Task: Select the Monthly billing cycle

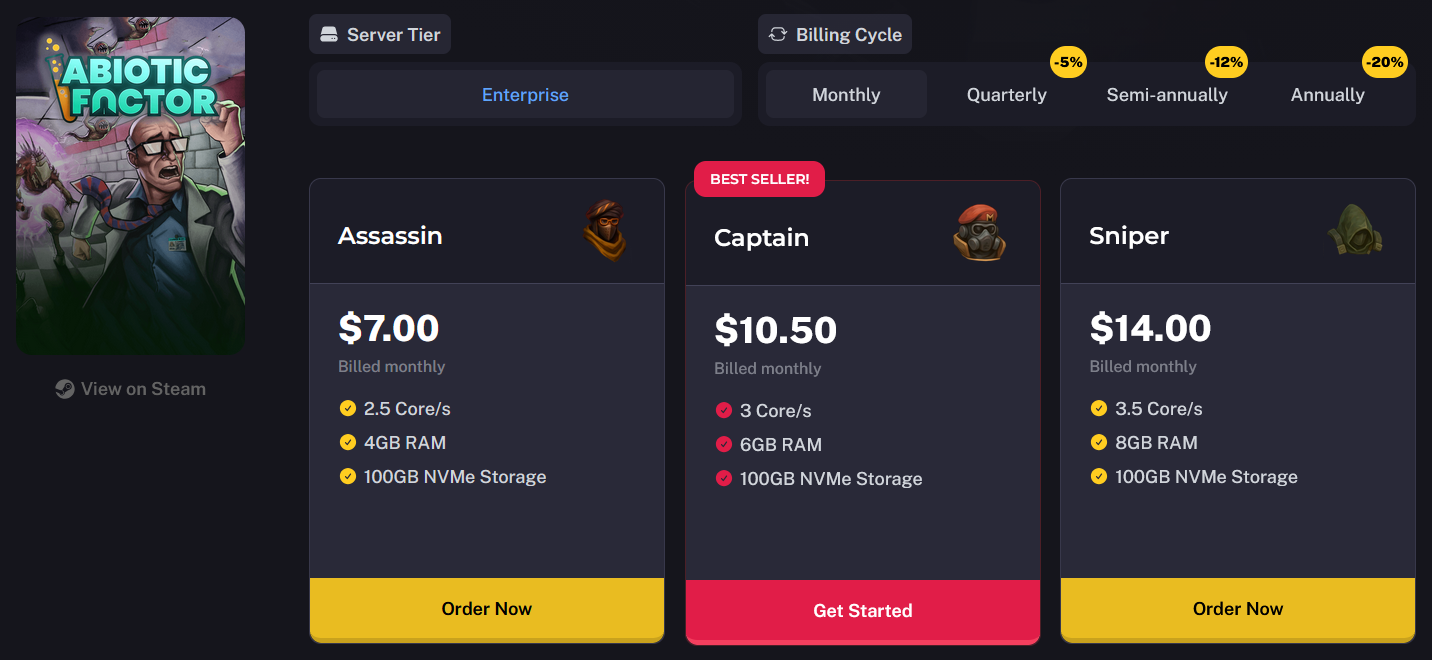Action: pyautogui.click(x=846, y=95)
